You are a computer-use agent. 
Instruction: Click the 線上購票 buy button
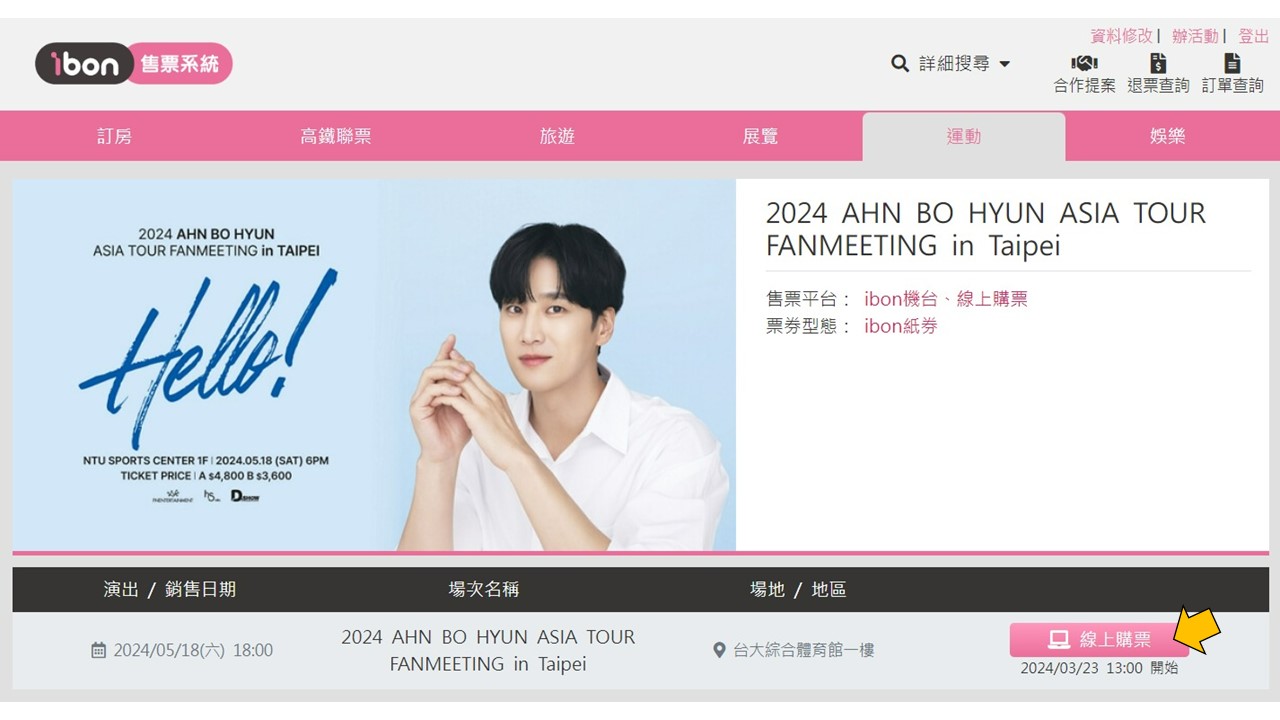(1099, 640)
